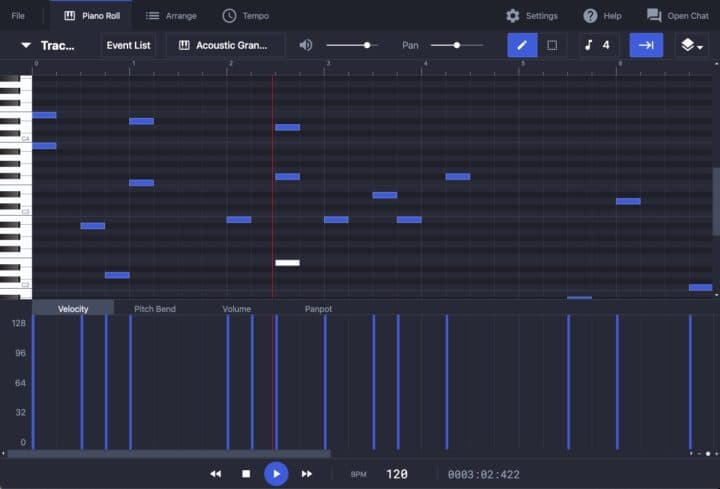
Task: Open Help via the question mark icon
Action: pos(590,16)
